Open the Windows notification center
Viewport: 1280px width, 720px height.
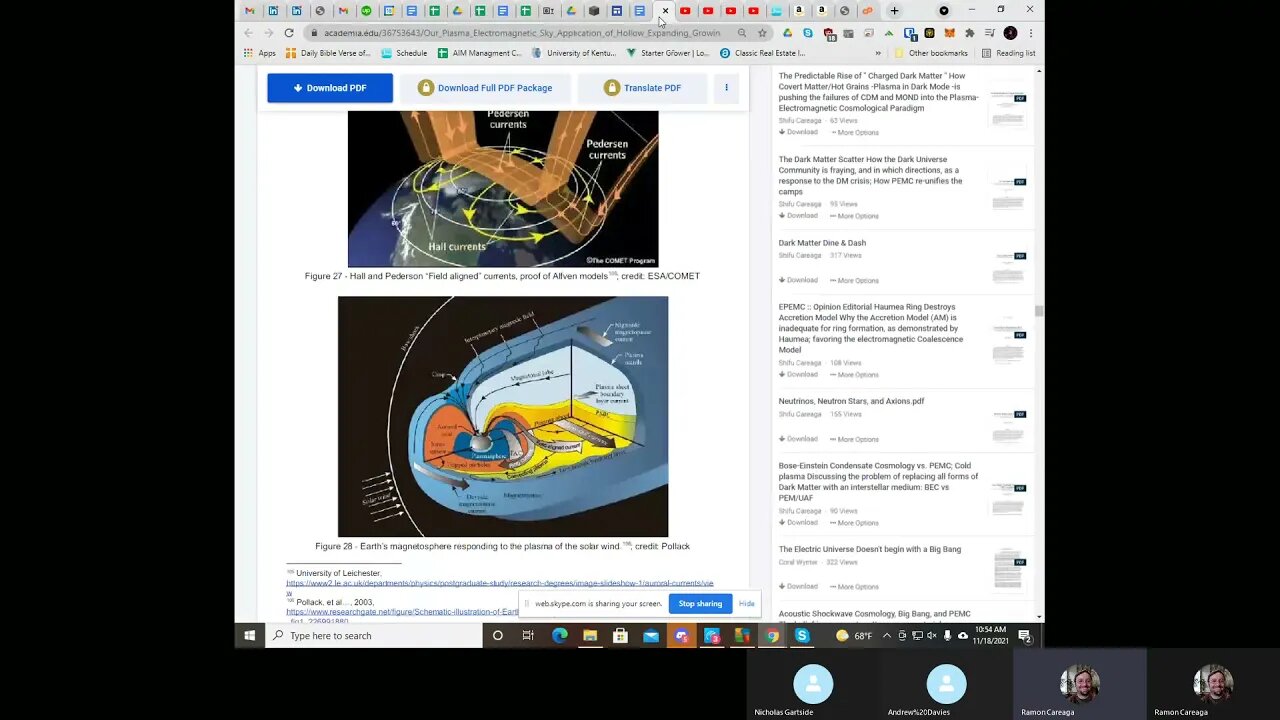[1025, 635]
